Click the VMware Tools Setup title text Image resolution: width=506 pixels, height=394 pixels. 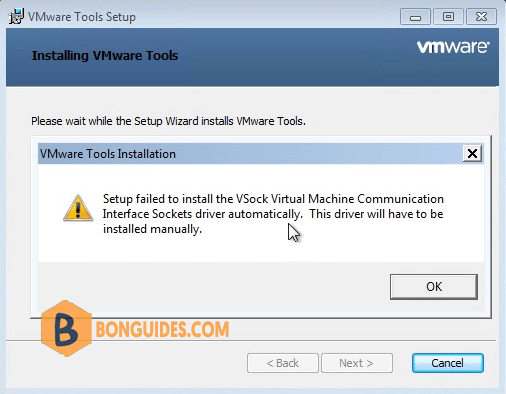pyautogui.click(x=82, y=17)
